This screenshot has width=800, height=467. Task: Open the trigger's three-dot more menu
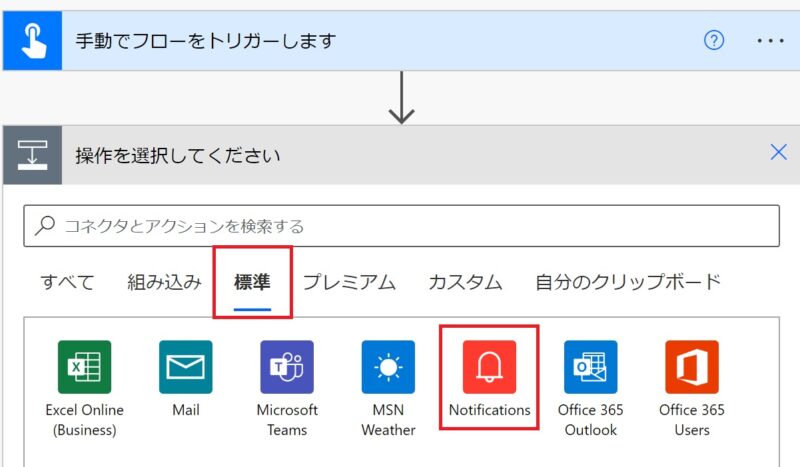[x=770, y=41]
